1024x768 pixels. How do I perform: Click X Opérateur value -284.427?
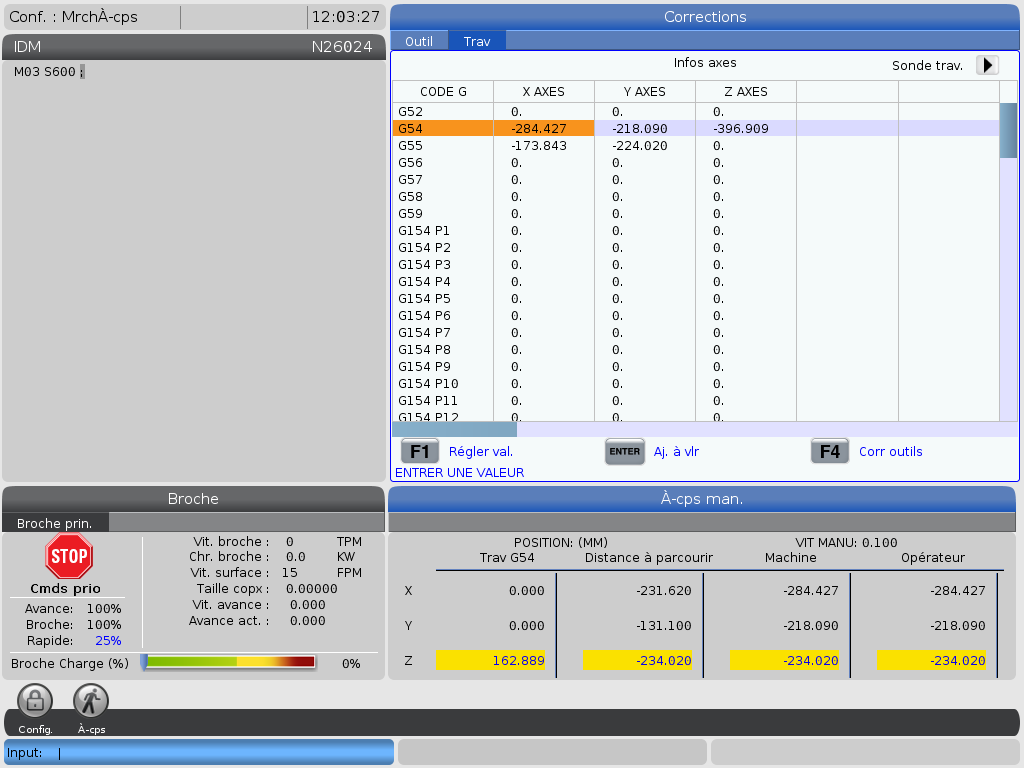(958, 590)
